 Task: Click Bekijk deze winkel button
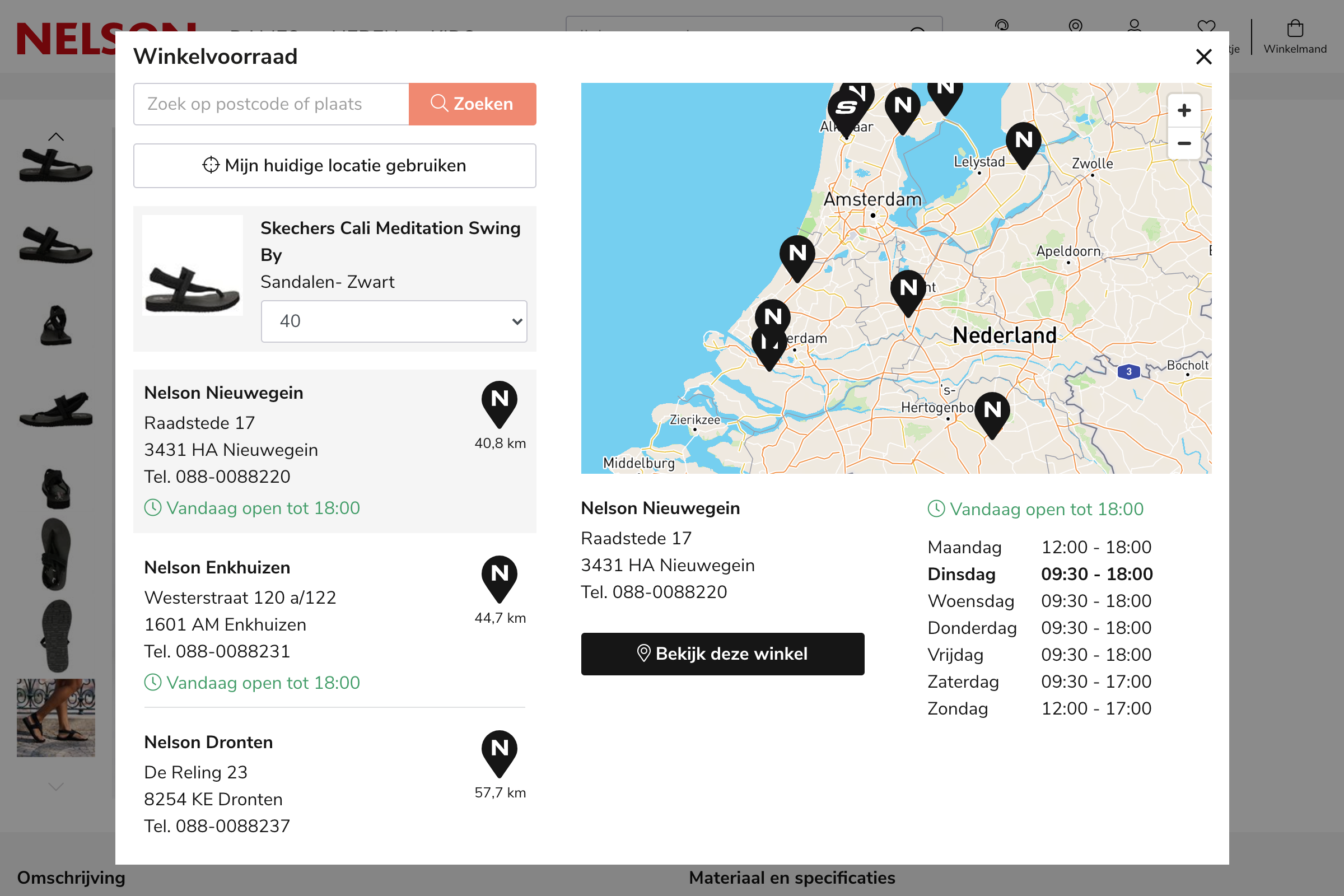(722, 654)
